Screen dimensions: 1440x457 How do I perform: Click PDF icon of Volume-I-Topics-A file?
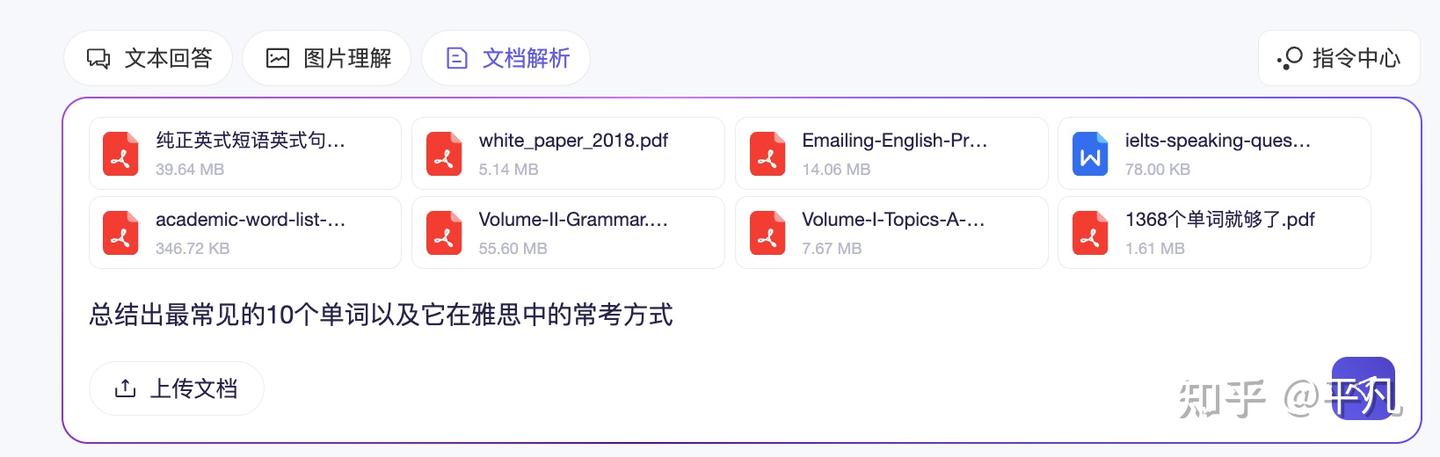[767, 233]
